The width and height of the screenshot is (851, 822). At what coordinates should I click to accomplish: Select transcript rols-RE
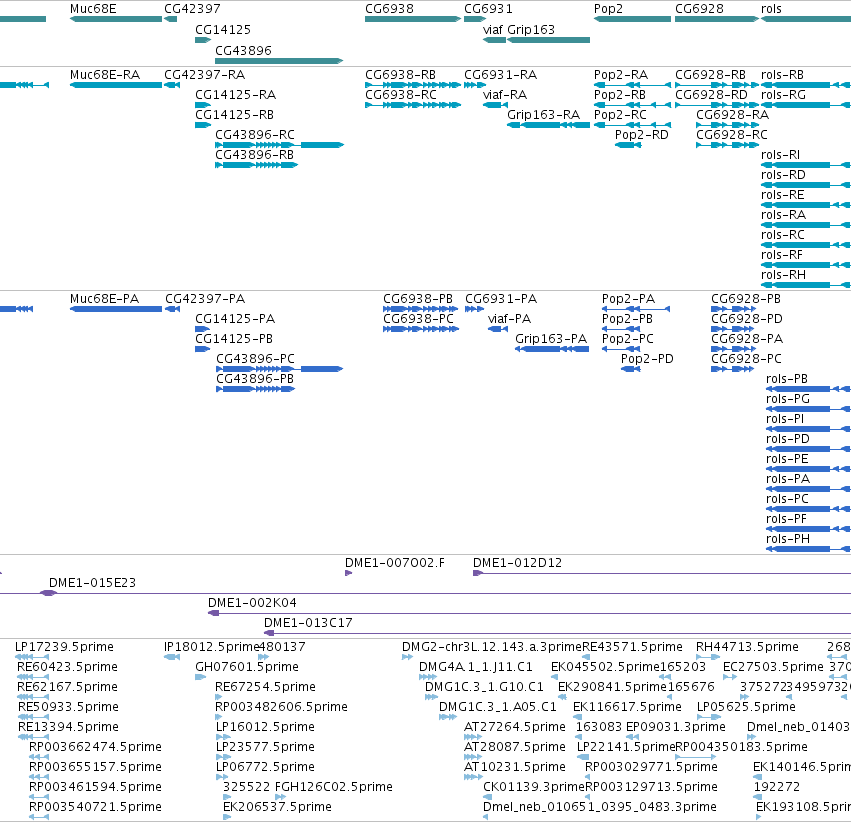(x=783, y=195)
